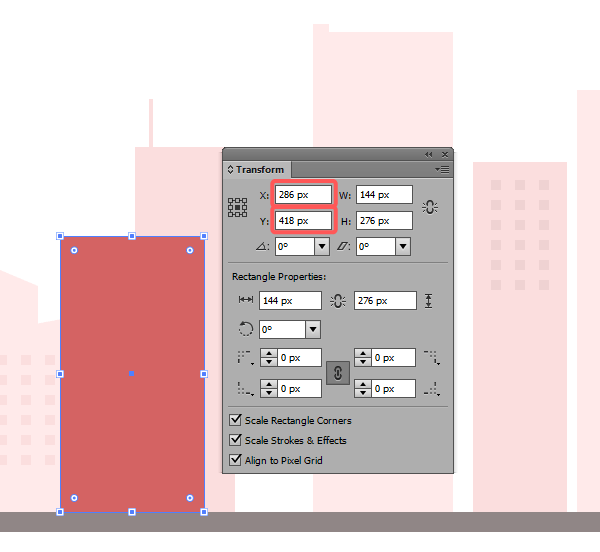Click the shear angle icon
This screenshot has height=552, width=600.
343,246
